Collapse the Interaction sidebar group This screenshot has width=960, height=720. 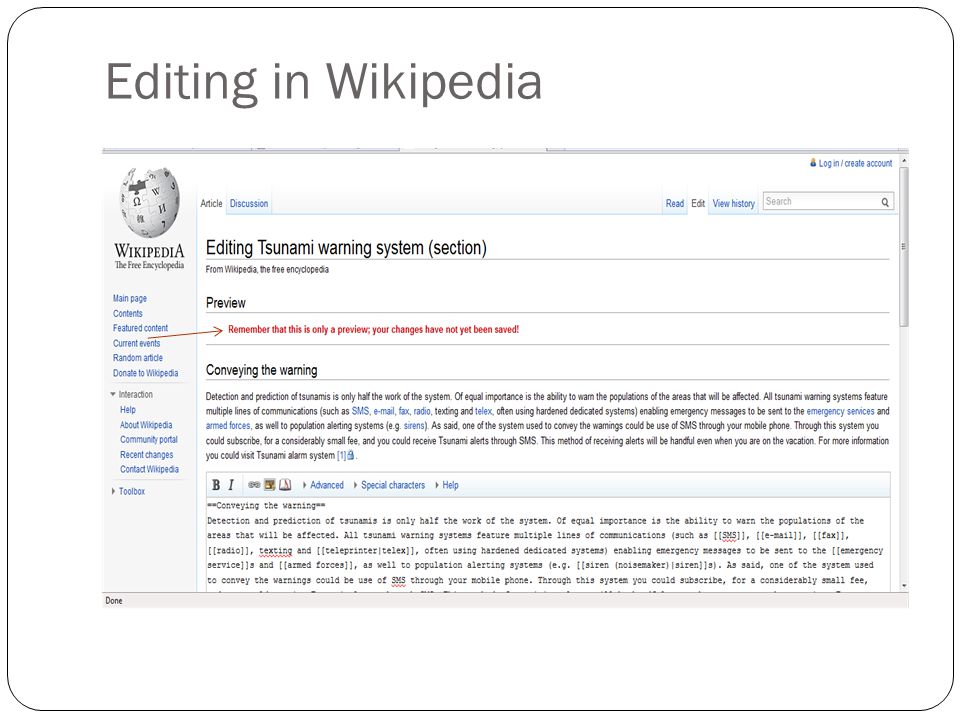coord(132,394)
